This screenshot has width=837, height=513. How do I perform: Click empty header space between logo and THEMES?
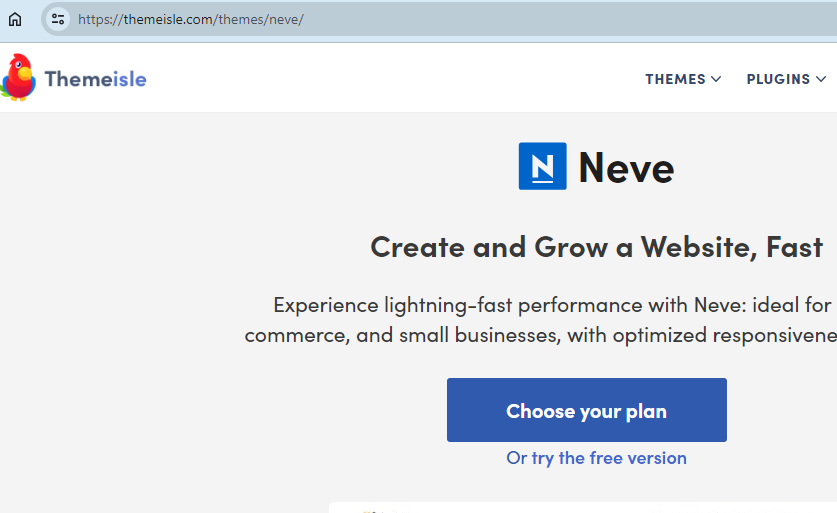click(x=400, y=79)
